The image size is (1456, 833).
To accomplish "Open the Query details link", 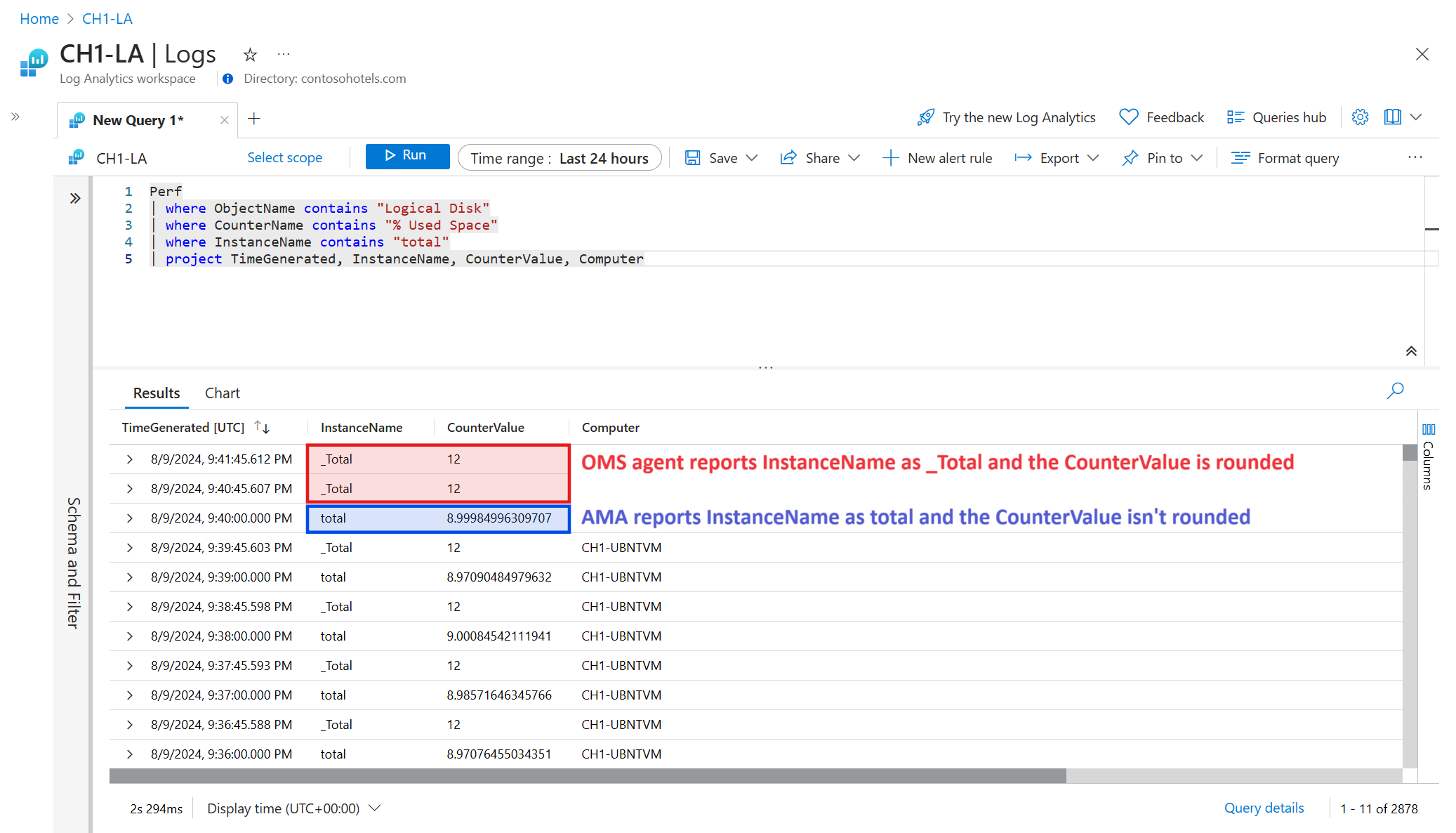I will click(1264, 808).
